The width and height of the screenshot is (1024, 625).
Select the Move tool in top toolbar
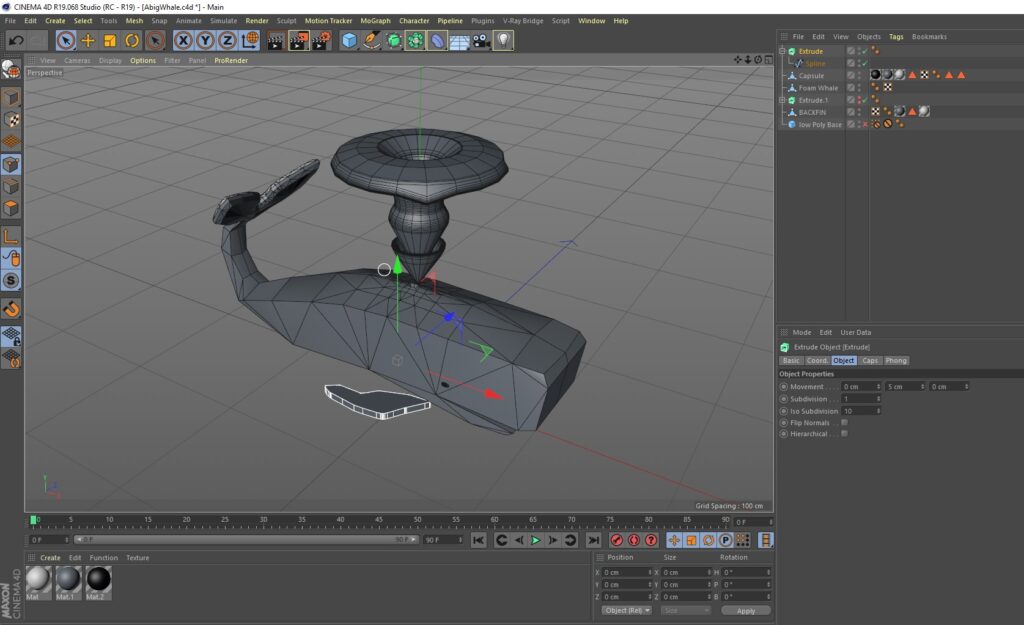pos(88,40)
